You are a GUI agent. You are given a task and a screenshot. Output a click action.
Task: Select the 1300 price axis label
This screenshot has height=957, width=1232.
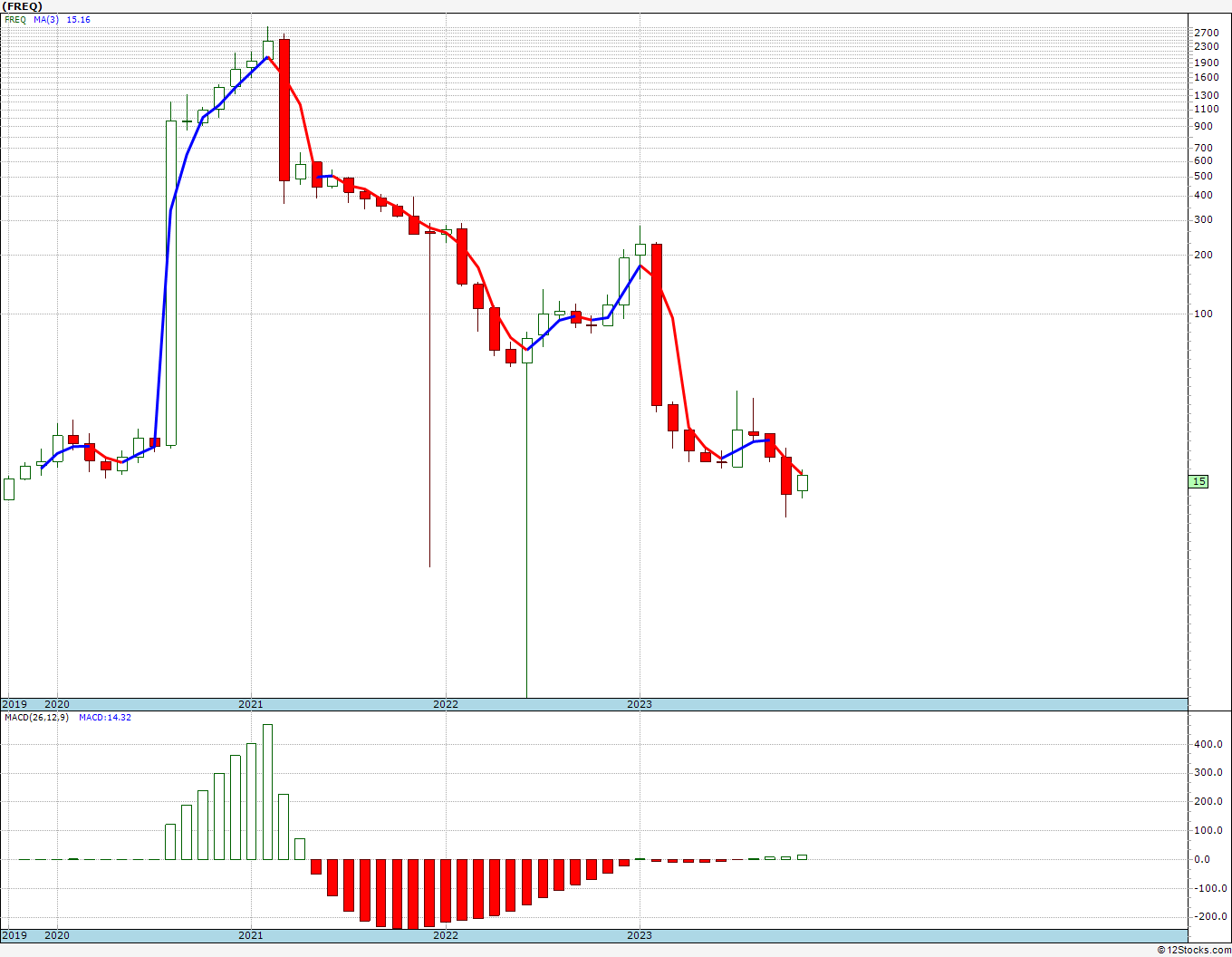1205,95
